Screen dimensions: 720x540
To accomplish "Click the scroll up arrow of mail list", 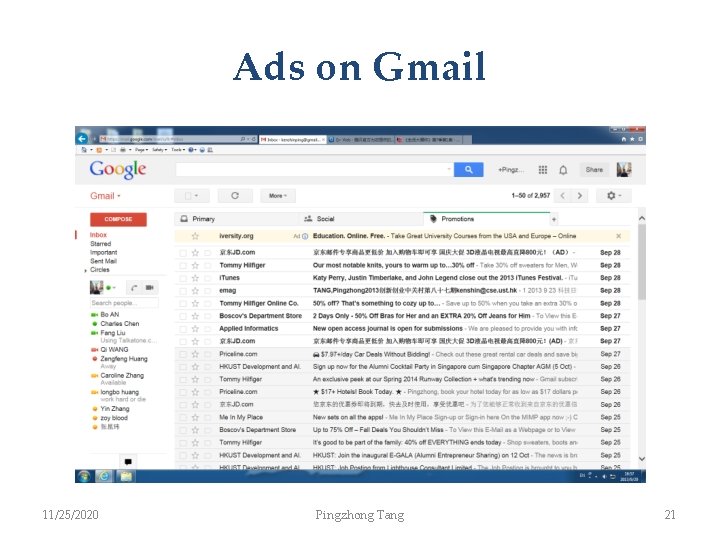I will (642, 219).
